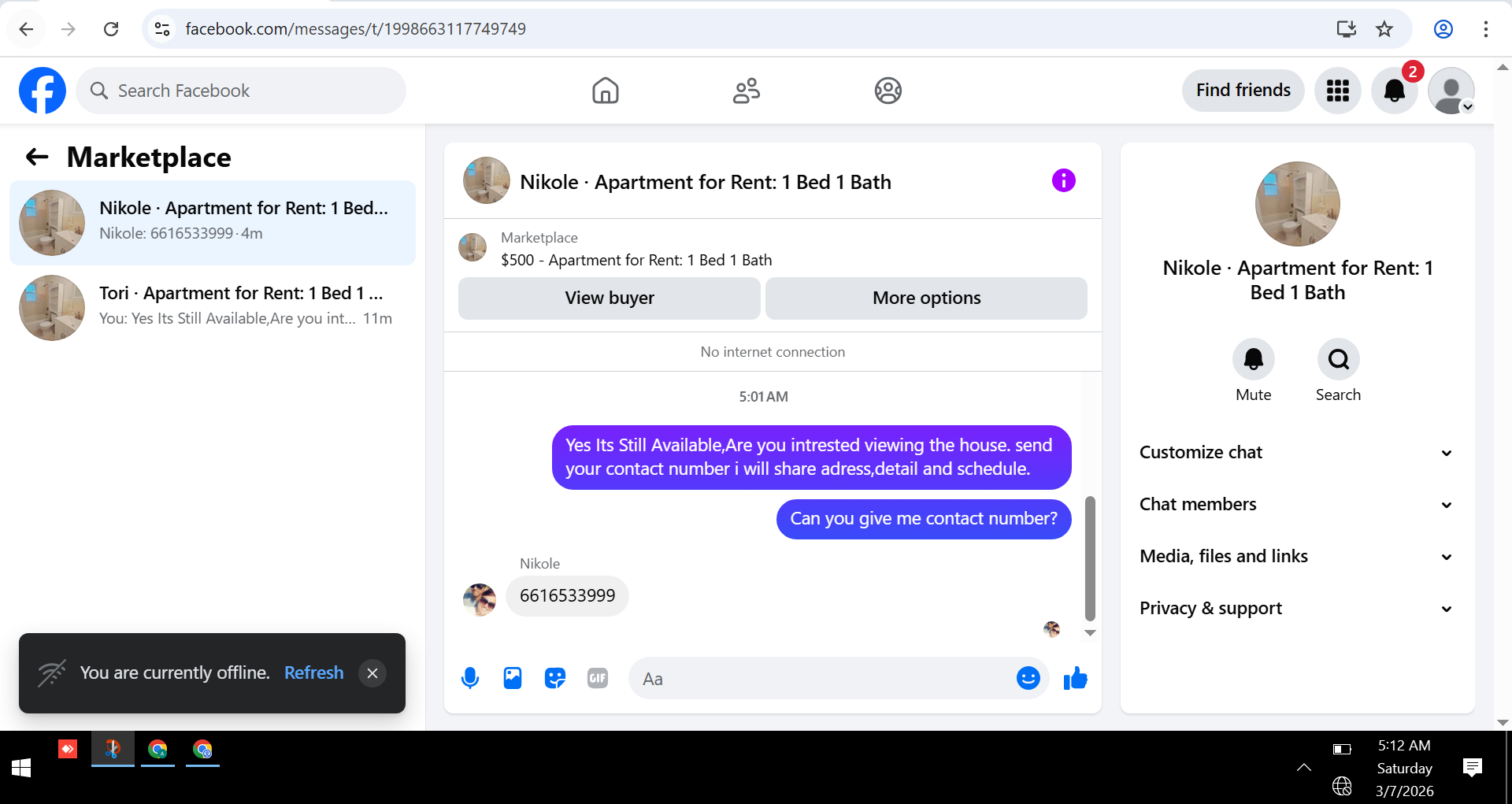Screen dimensions: 1512x804
Task: Open Tori apartment conversation in list
Action: pyautogui.click(x=213, y=308)
